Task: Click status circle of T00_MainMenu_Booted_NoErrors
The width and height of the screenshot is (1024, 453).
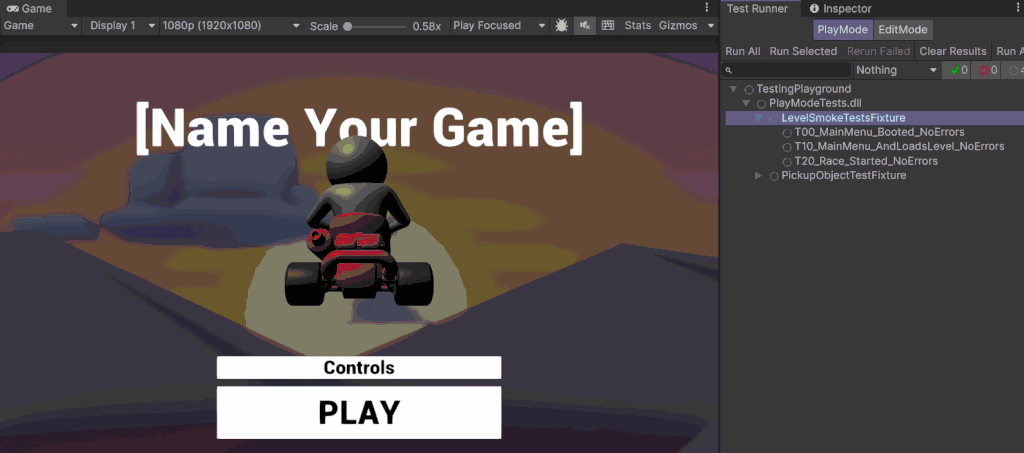Action: 787,133
